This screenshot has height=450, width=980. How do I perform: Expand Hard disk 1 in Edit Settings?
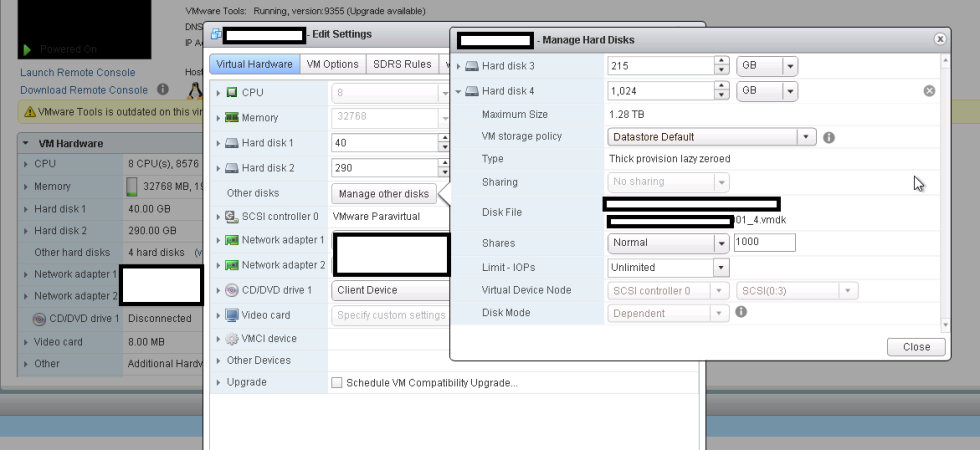click(x=218, y=143)
